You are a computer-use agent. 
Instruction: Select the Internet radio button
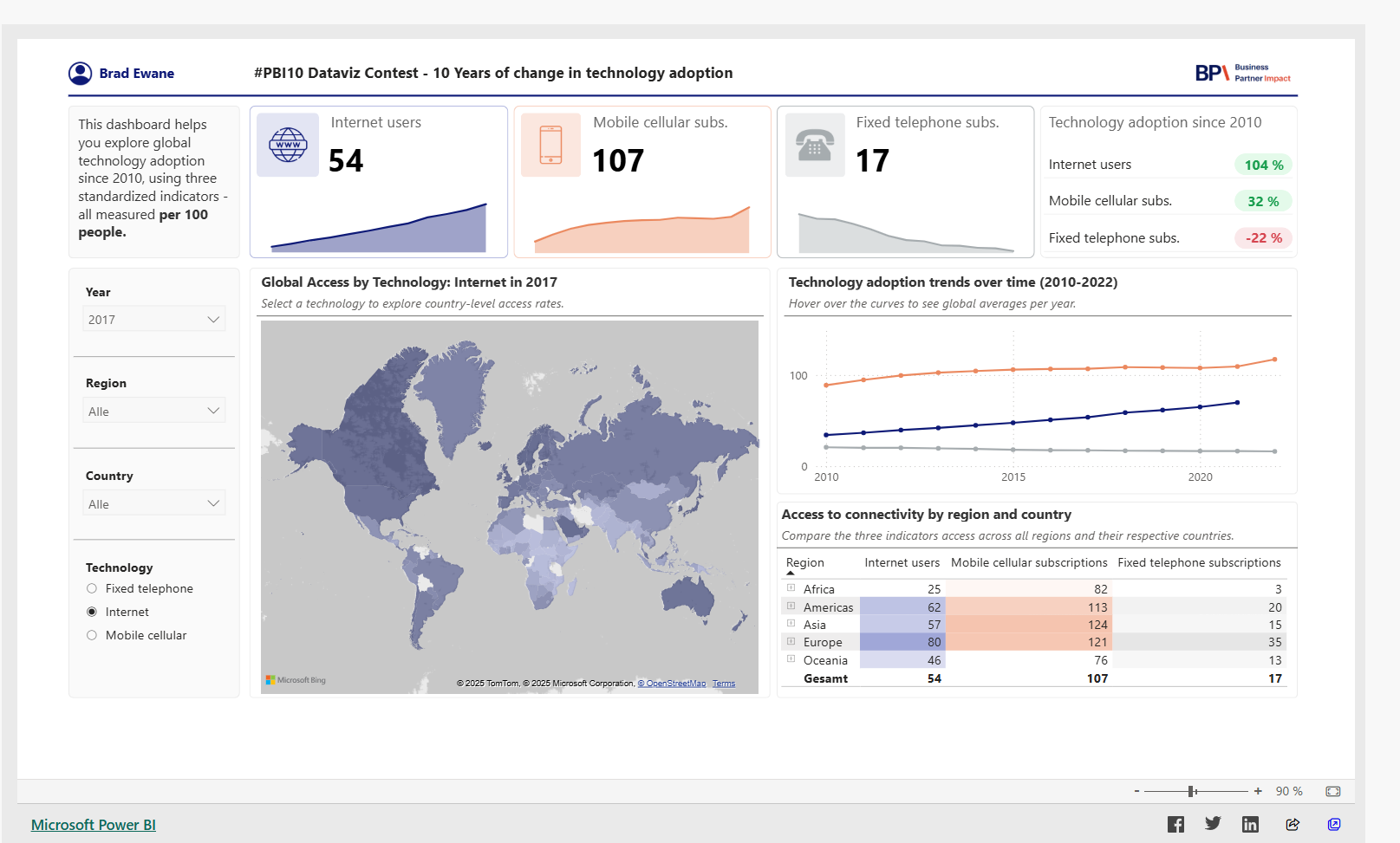click(x=92, y=612)
